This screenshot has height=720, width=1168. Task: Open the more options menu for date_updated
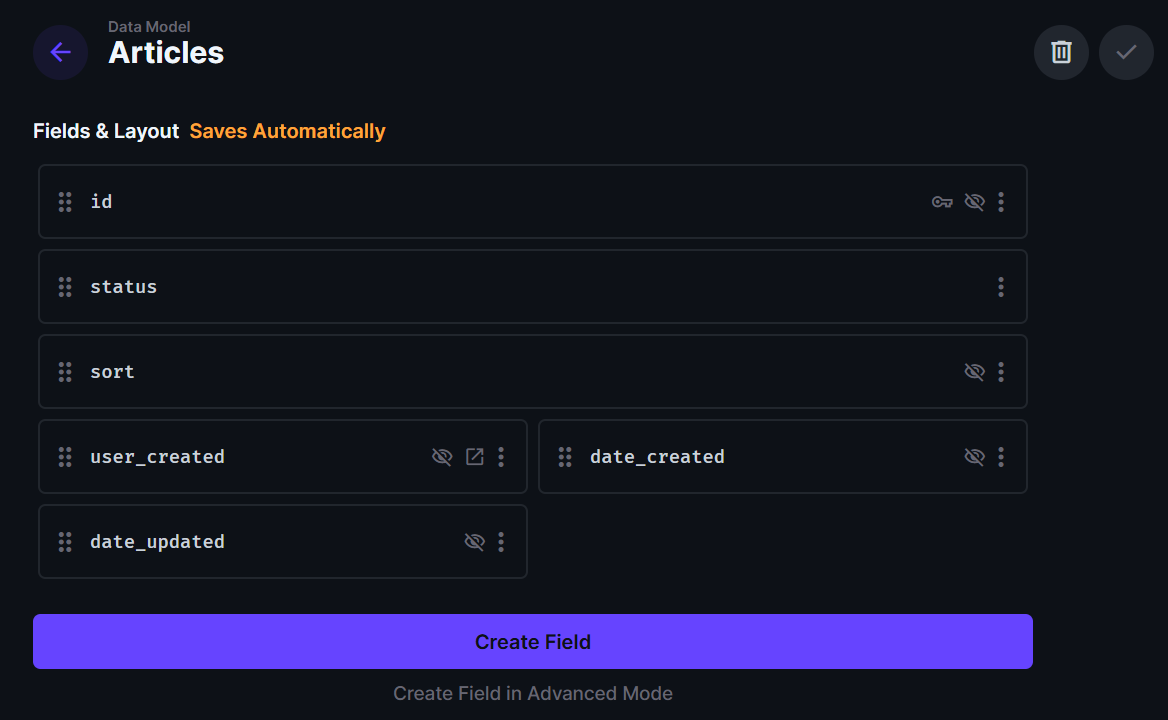click(x=501, y=542)
